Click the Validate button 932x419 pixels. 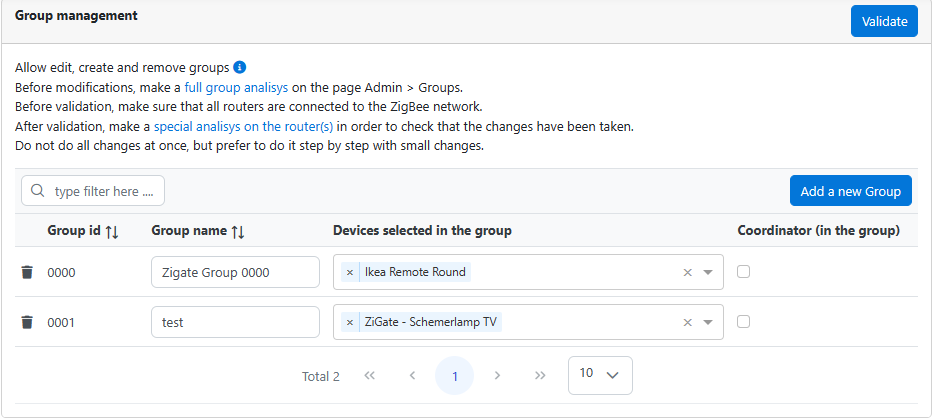click(884, 21)
